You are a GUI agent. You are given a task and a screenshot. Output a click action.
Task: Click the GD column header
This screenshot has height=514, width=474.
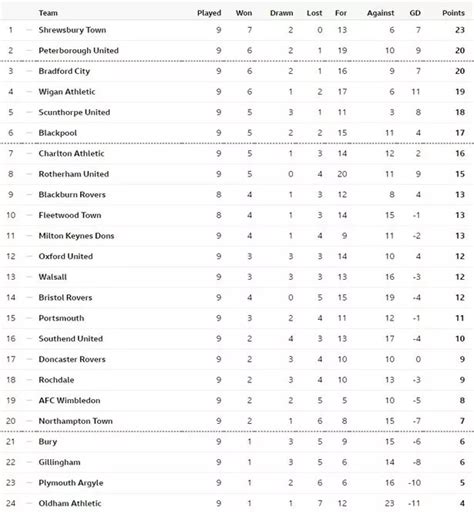(415, 13)
